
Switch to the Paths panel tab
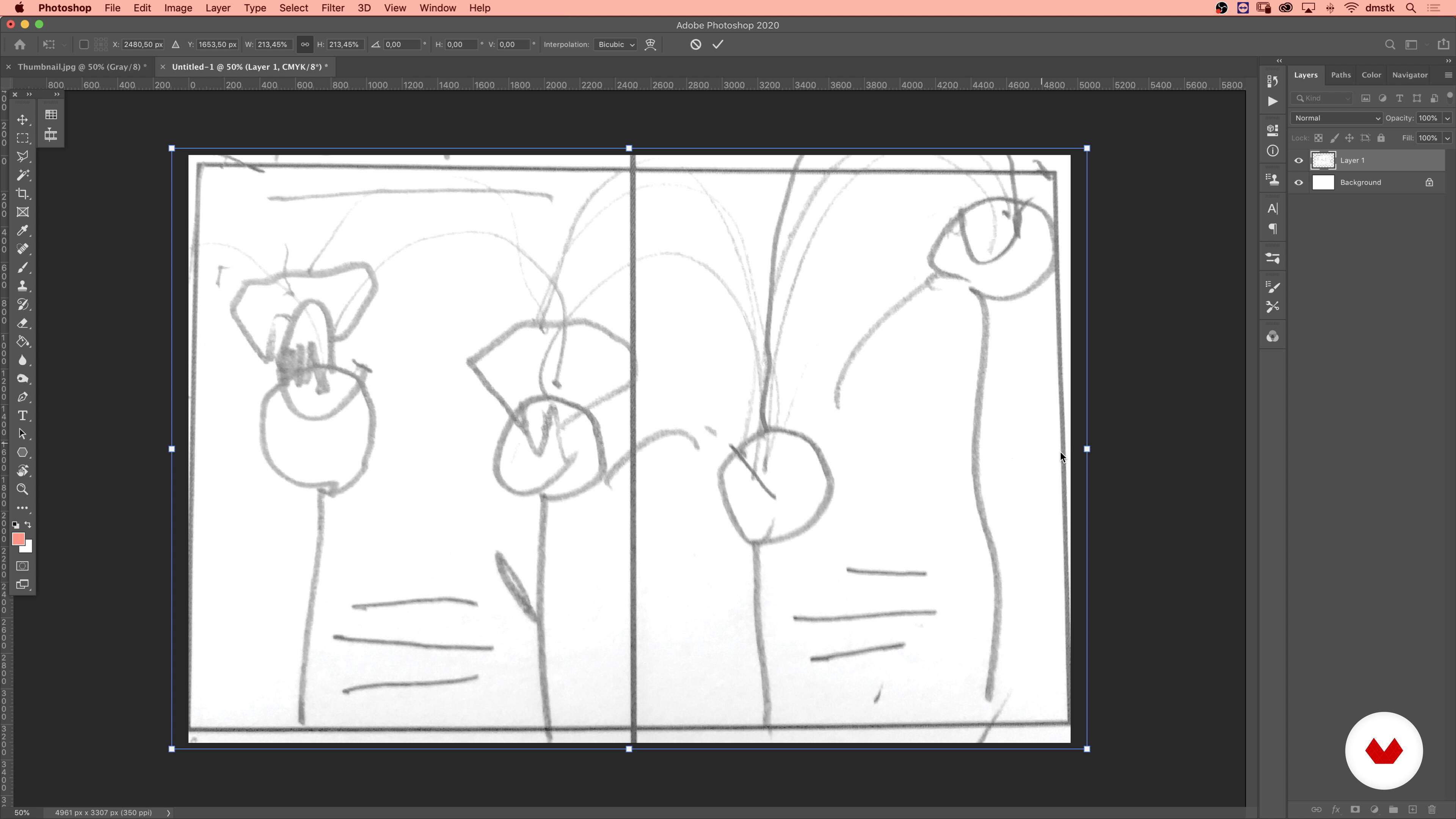point(1341,75)
